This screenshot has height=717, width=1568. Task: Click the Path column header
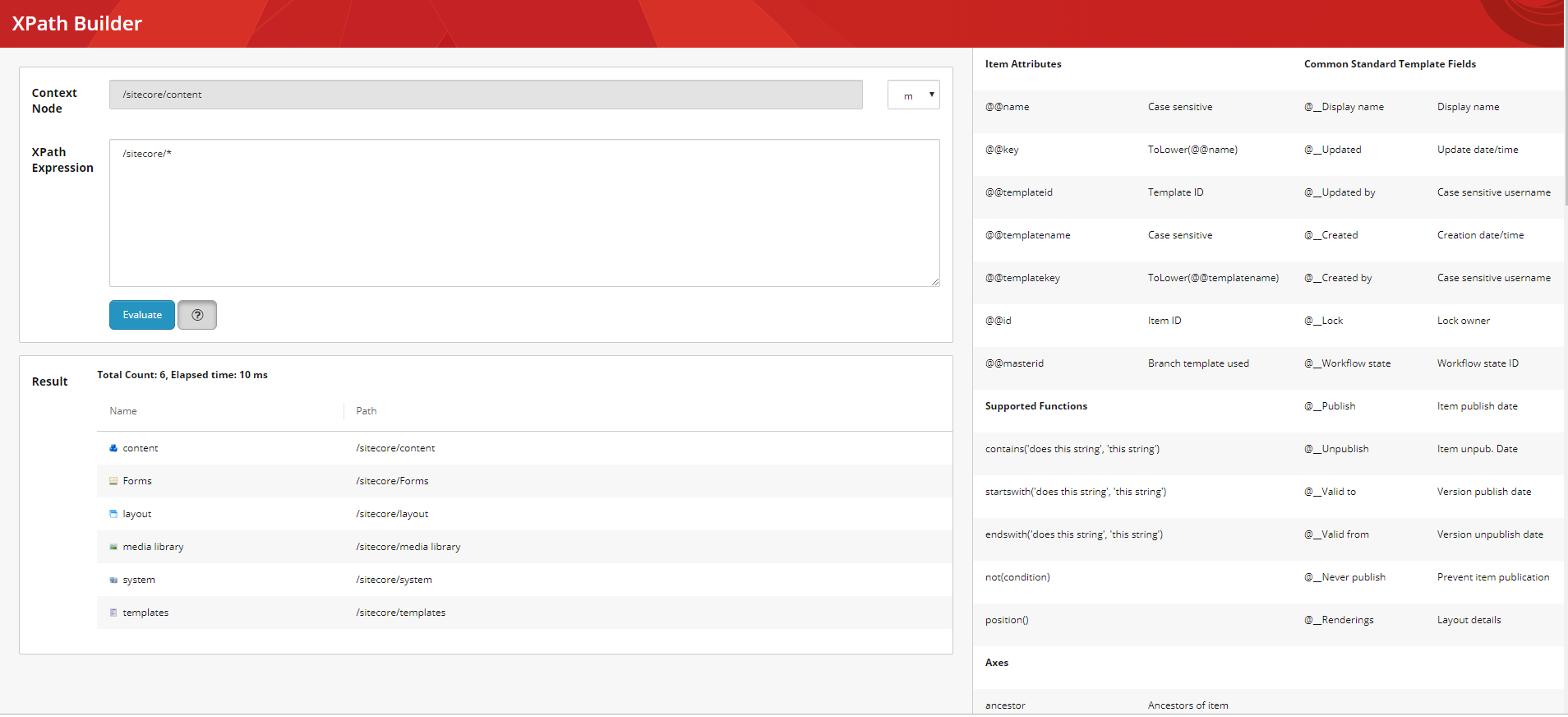367,411
